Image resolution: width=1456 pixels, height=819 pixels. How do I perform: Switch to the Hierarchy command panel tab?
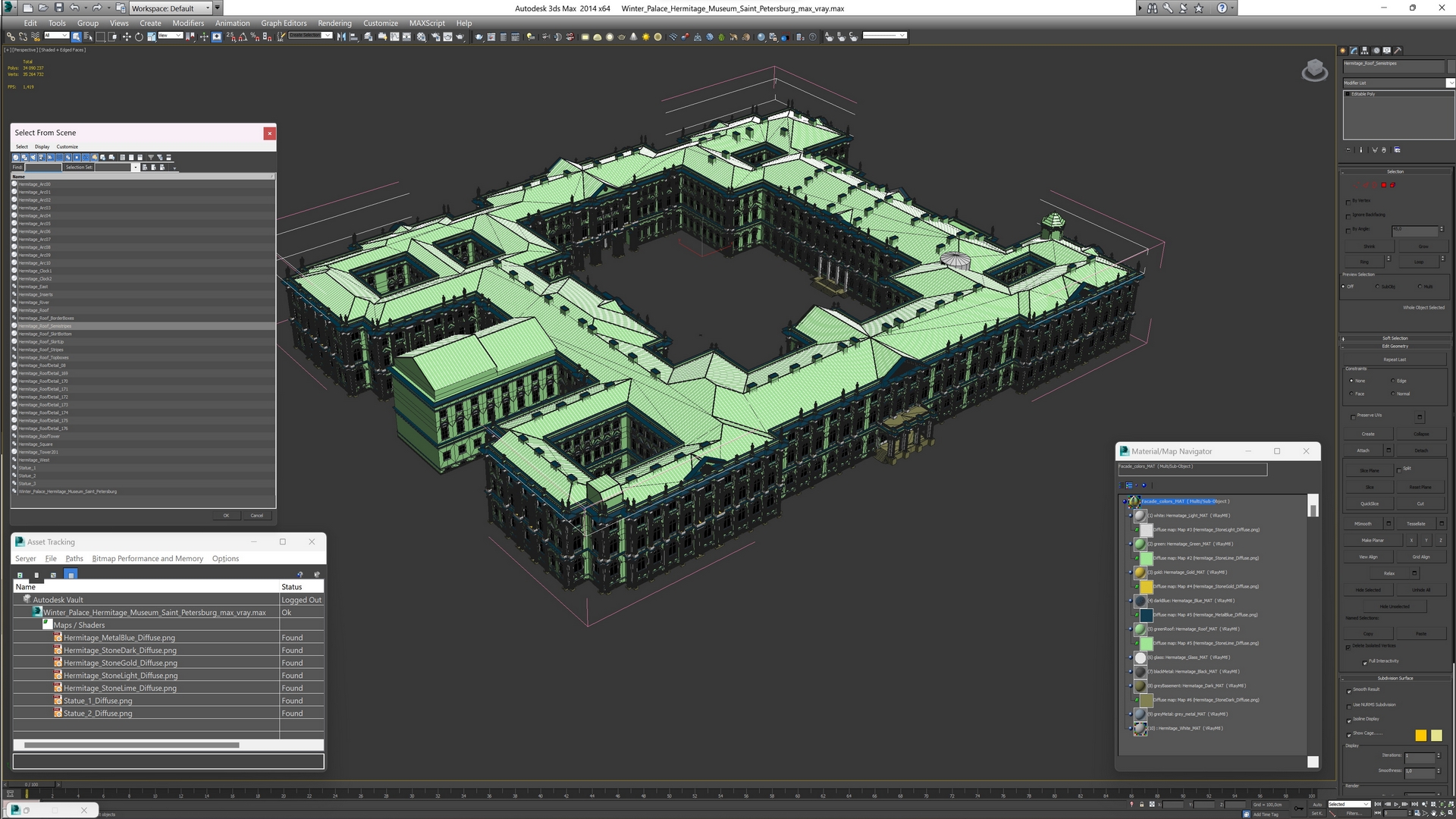[1365, 51]
